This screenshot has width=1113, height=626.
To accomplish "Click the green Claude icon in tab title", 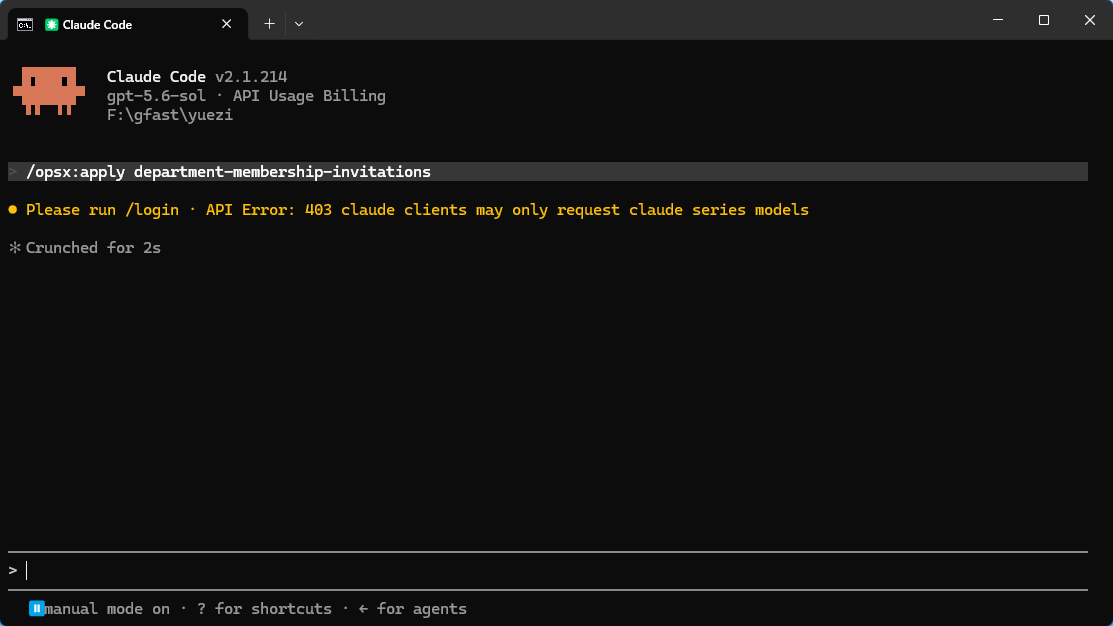I will click(x=51, y=25).
